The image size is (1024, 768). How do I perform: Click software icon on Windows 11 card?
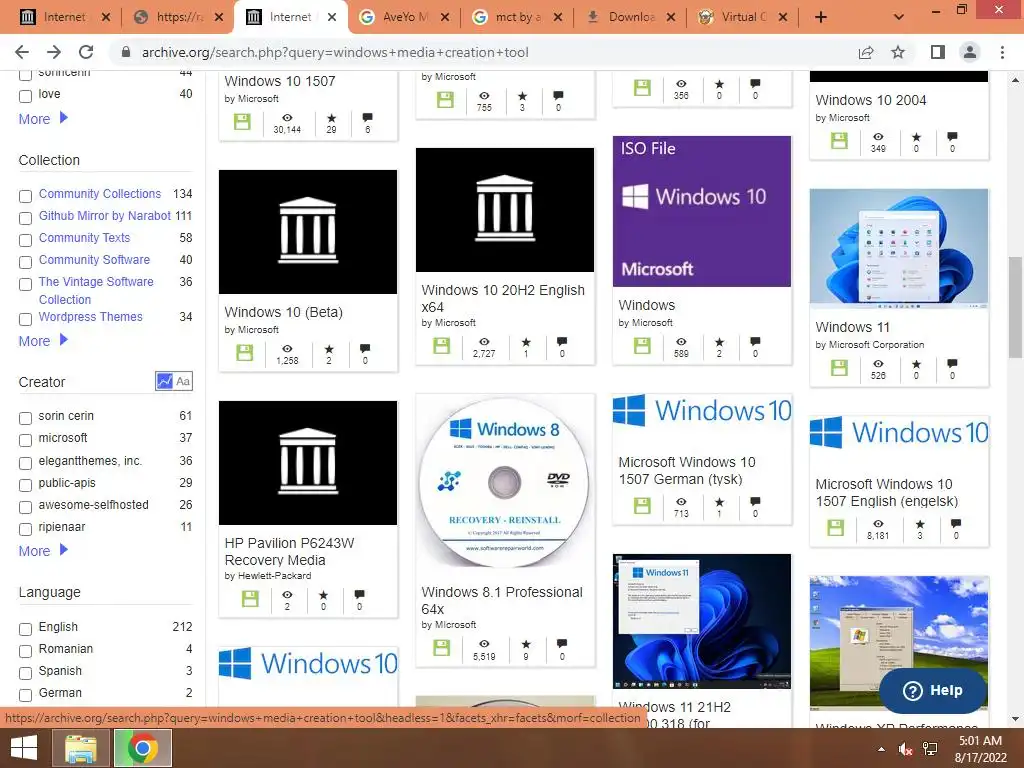tap(839, 368)
